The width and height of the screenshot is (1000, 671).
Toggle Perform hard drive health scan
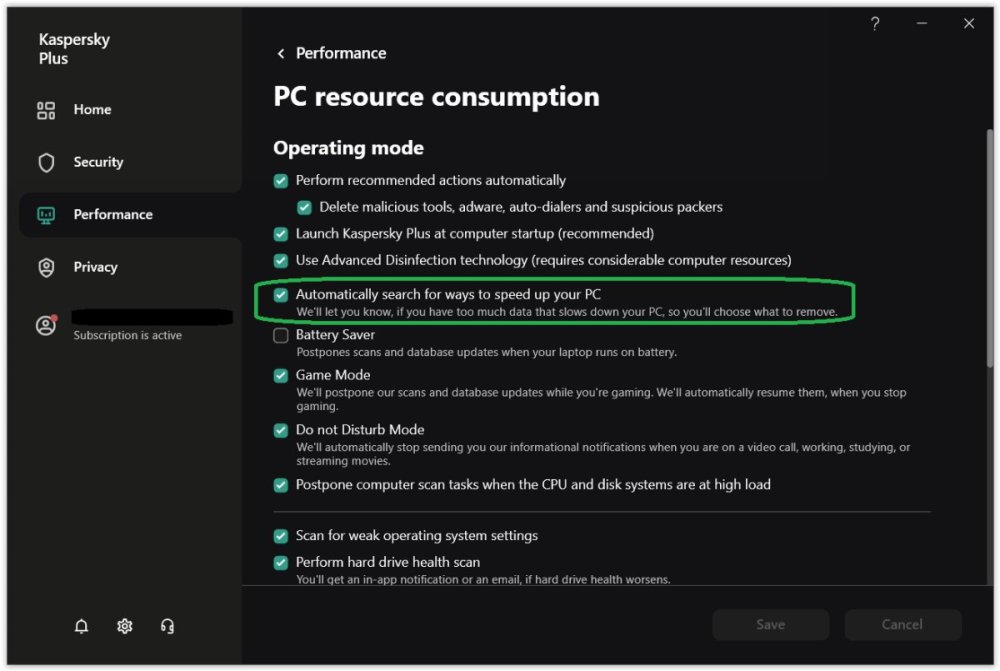[281, 563]
